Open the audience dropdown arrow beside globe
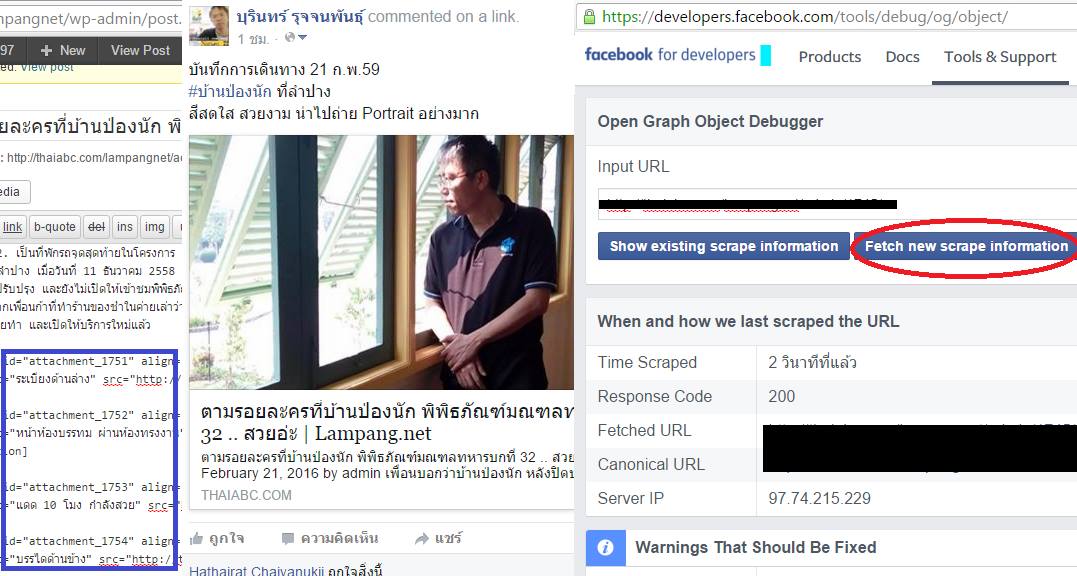The image size is (1077, 576). point(302,38)
